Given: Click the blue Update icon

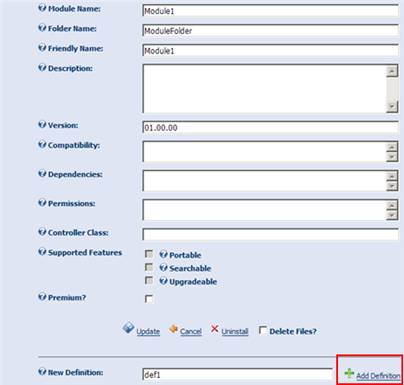Looking at the screenshot, I should [x=128, y=328].
